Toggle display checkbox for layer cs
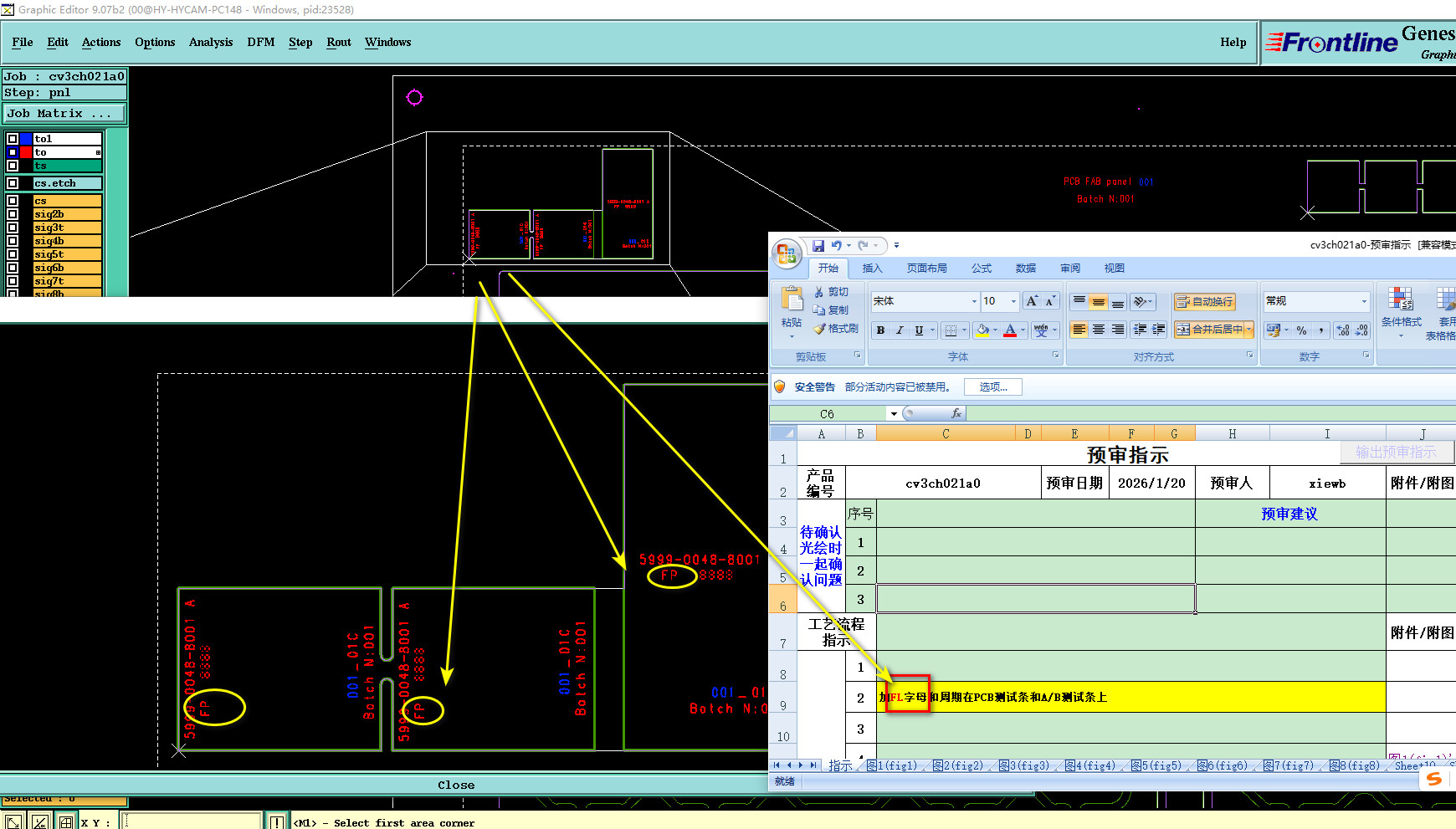Screen dimensions: 1456x829 click(13, 201)
